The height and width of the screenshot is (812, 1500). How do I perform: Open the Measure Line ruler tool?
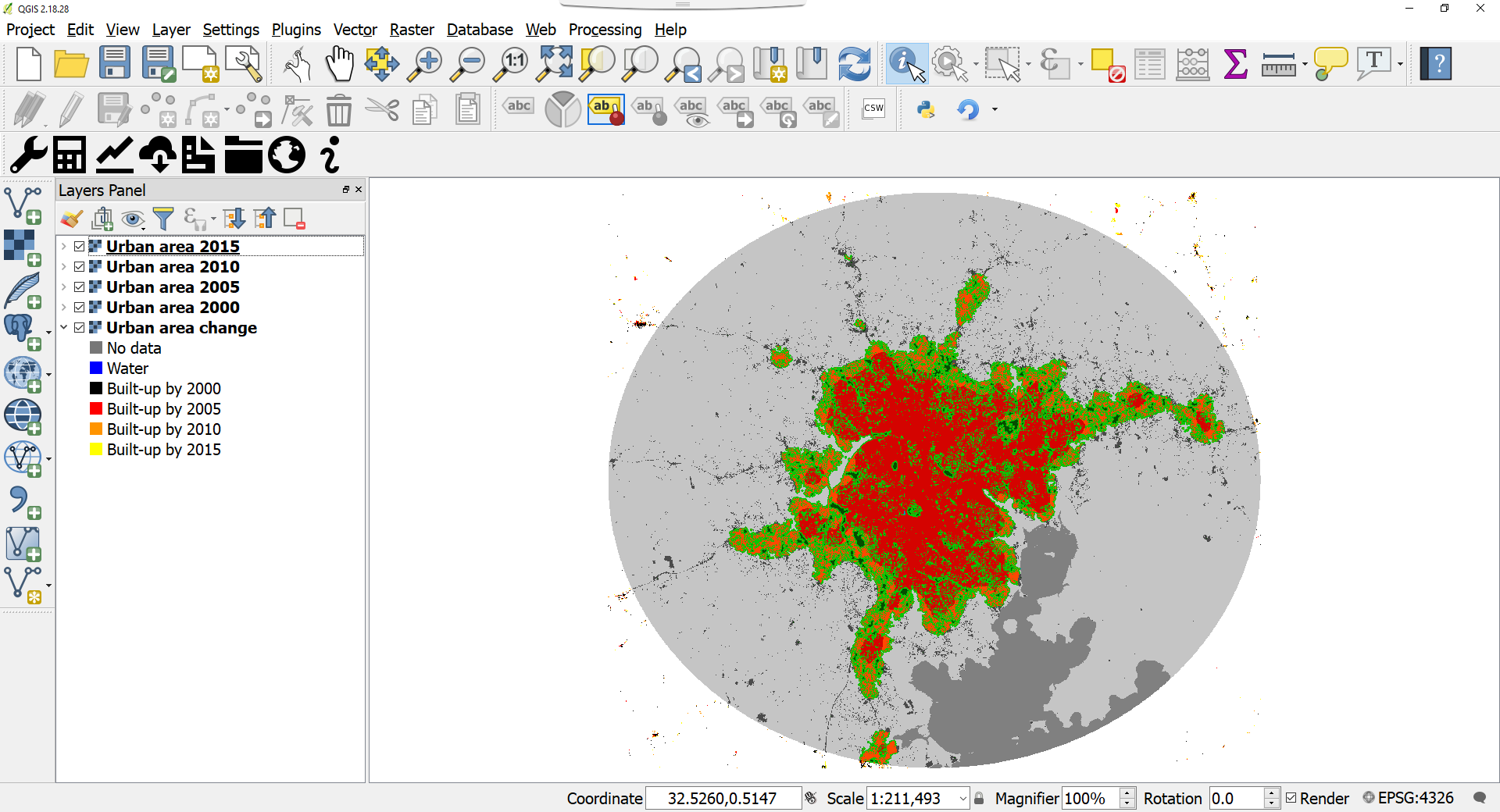pyautogui.click(x=1278, y=64)
